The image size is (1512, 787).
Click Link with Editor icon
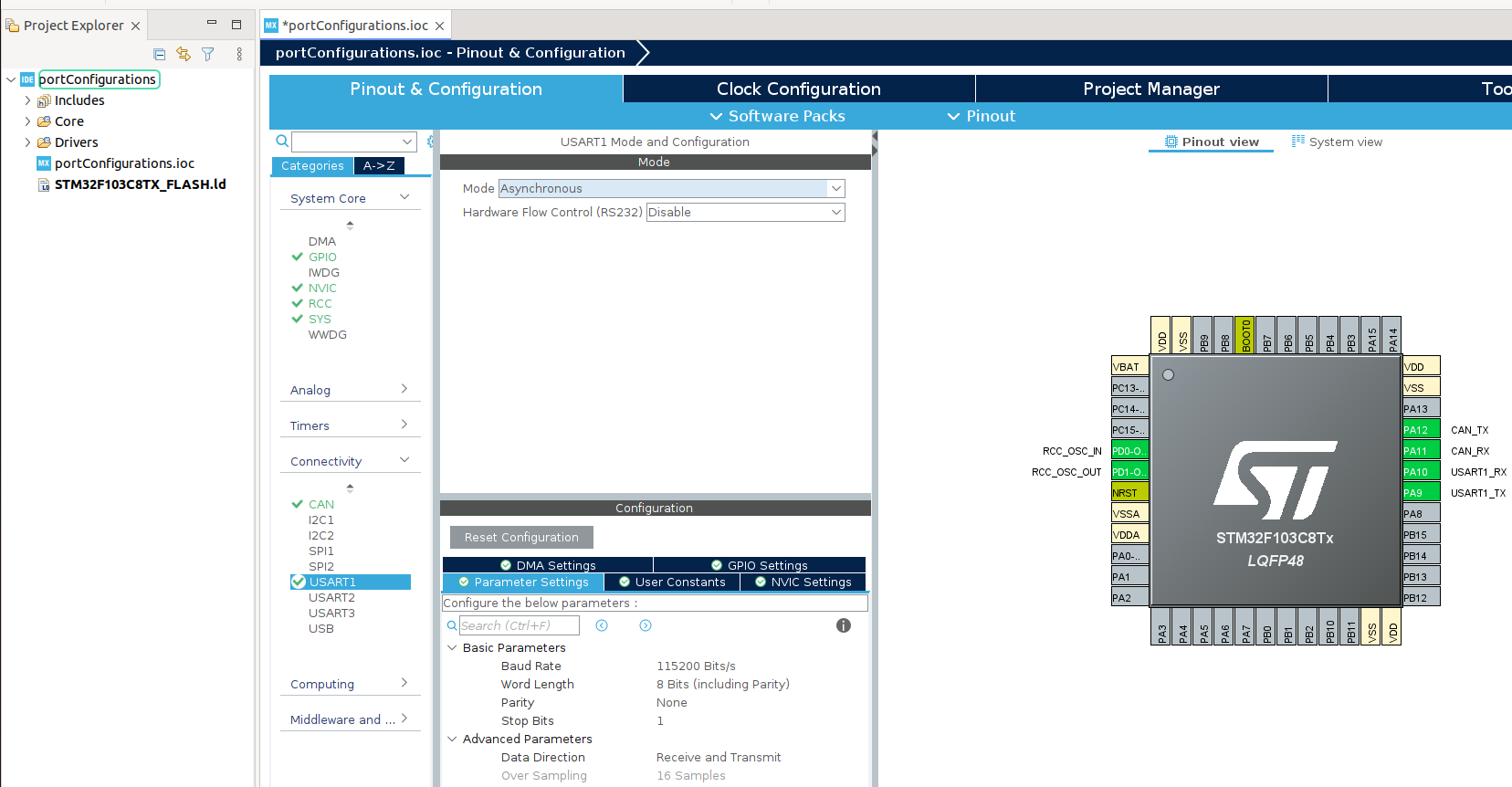point(184,55)
